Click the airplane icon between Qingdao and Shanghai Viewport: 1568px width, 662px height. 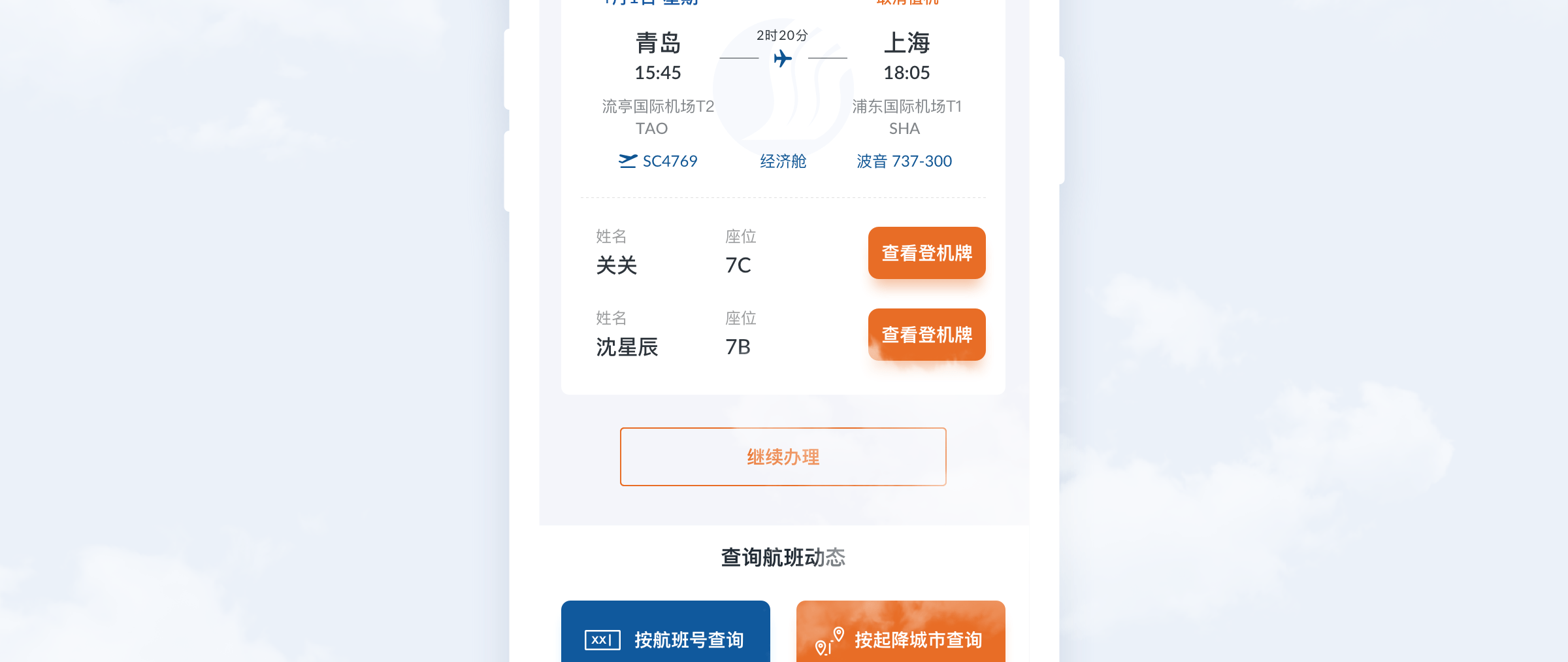783,59
